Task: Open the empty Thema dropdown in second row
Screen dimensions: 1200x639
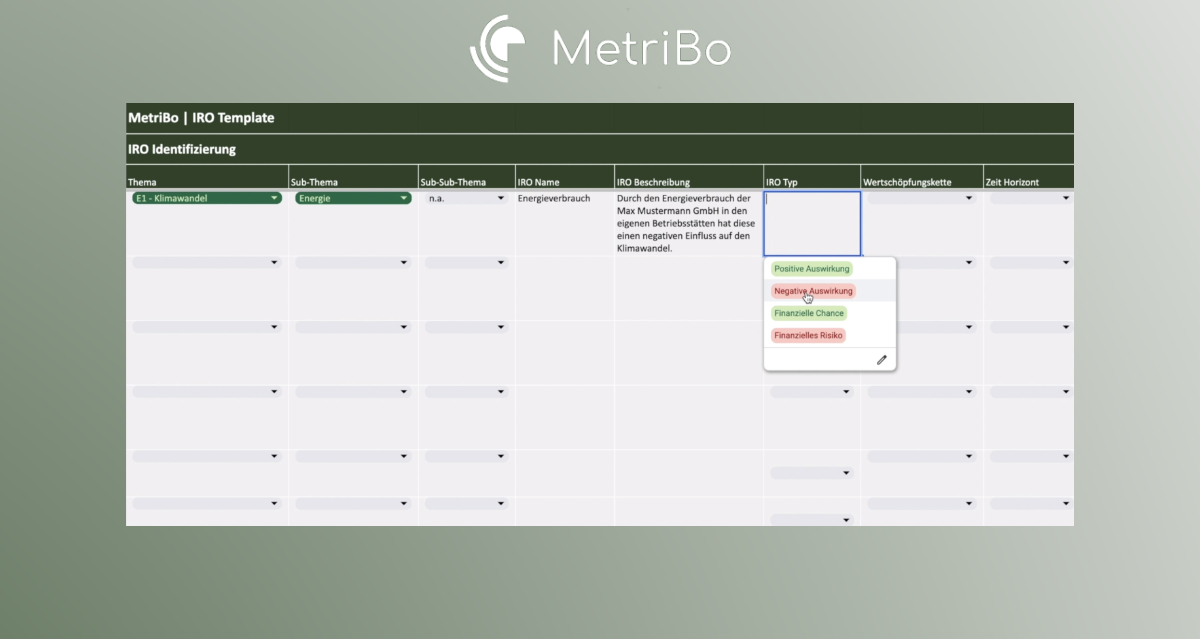Action: pyautogui.click(x=207, y=263)
